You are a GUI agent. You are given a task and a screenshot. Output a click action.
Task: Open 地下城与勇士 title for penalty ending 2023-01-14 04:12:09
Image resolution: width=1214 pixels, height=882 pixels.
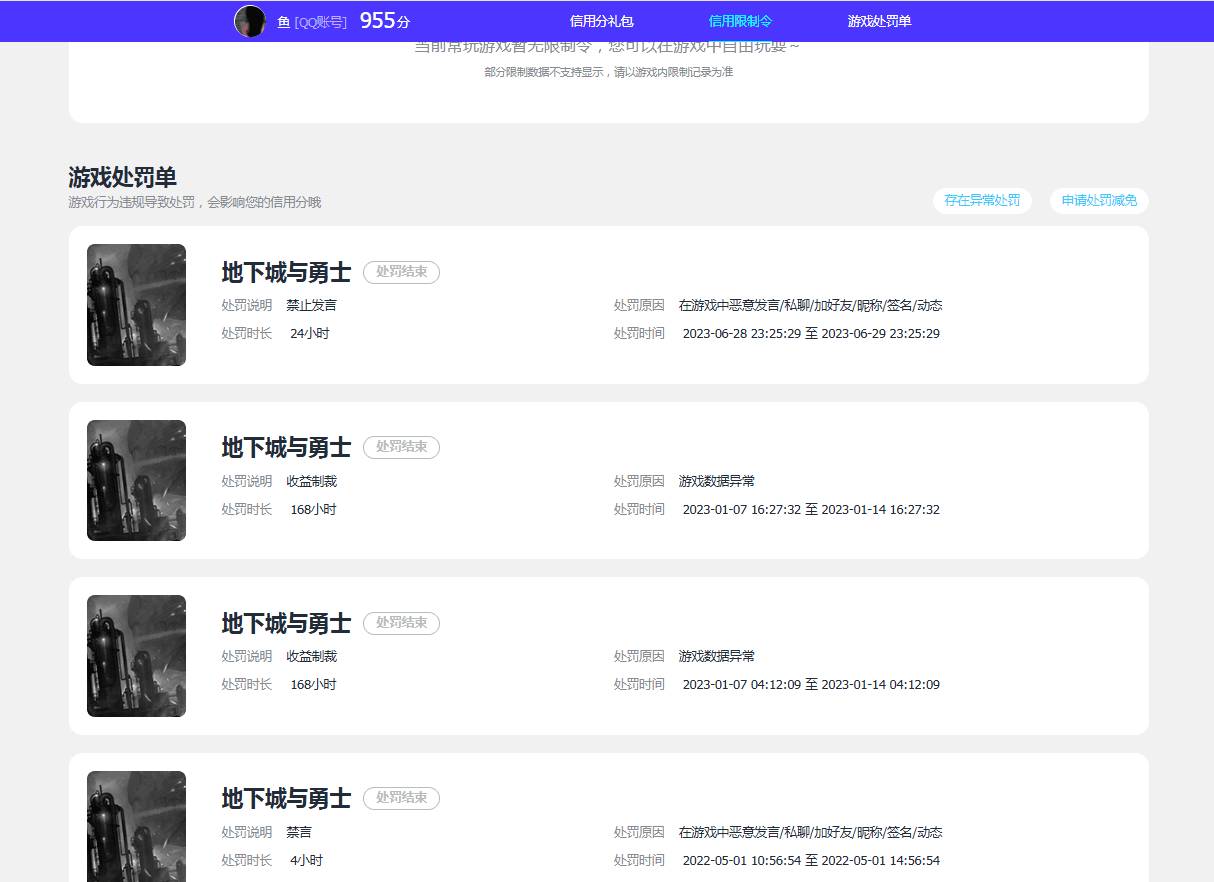(x=286, y=623)
